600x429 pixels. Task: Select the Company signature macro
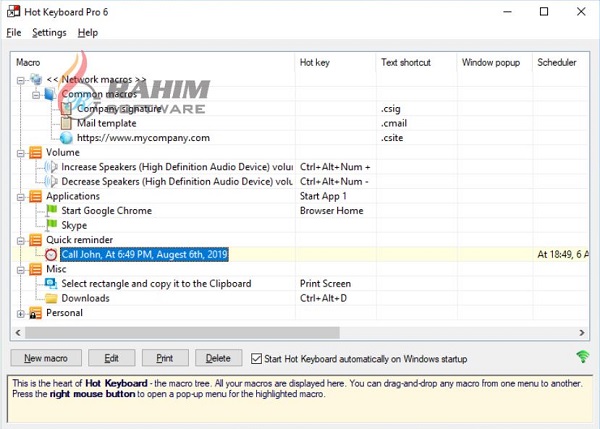(x=119, y=109)
